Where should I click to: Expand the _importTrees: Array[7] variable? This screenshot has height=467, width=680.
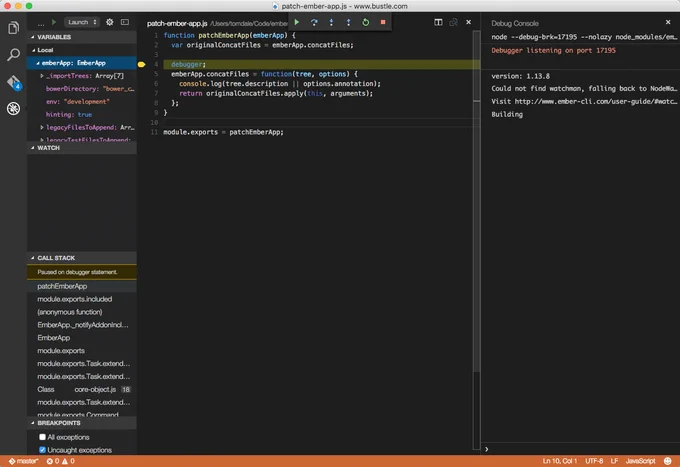click(x=42, y=76)
